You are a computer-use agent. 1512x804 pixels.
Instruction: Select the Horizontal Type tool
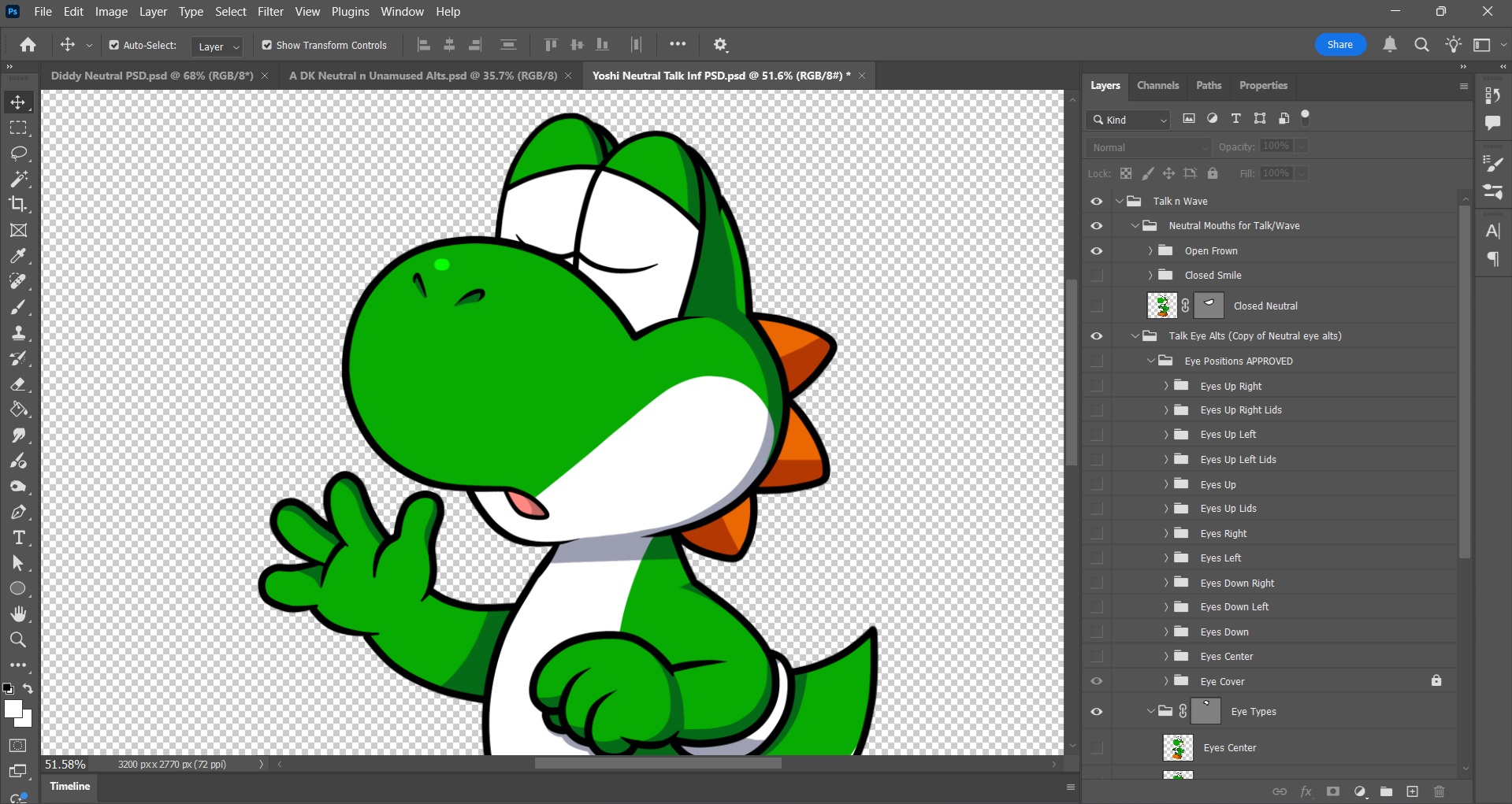pyautogui.click(x=18, y=538)
